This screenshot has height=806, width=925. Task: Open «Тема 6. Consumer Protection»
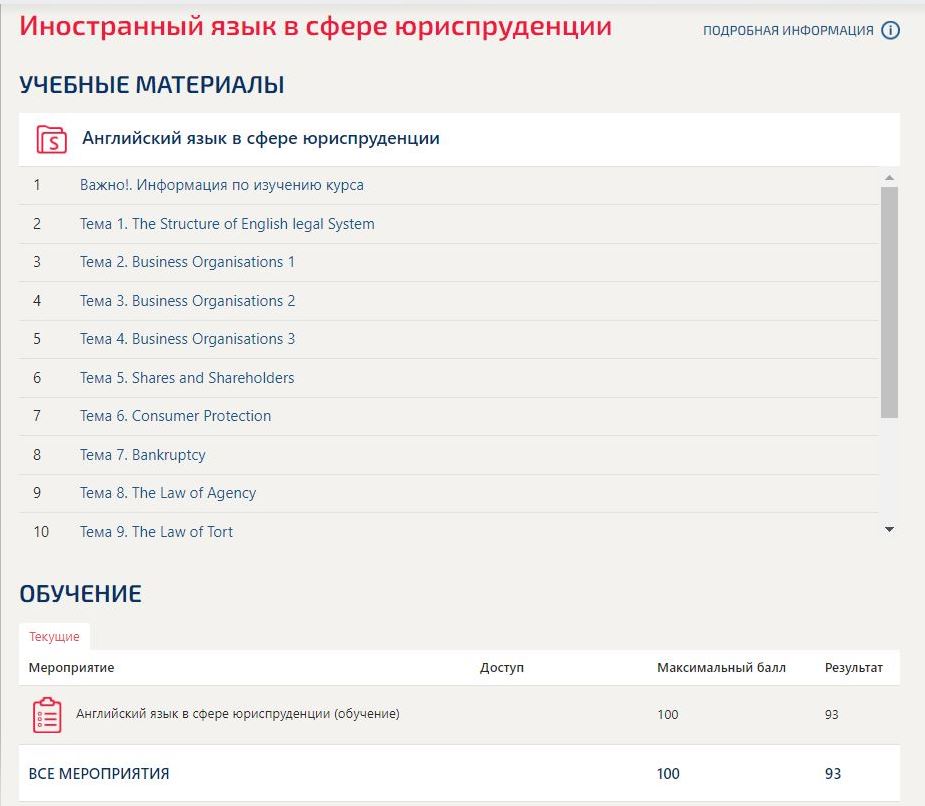(174, 416)
